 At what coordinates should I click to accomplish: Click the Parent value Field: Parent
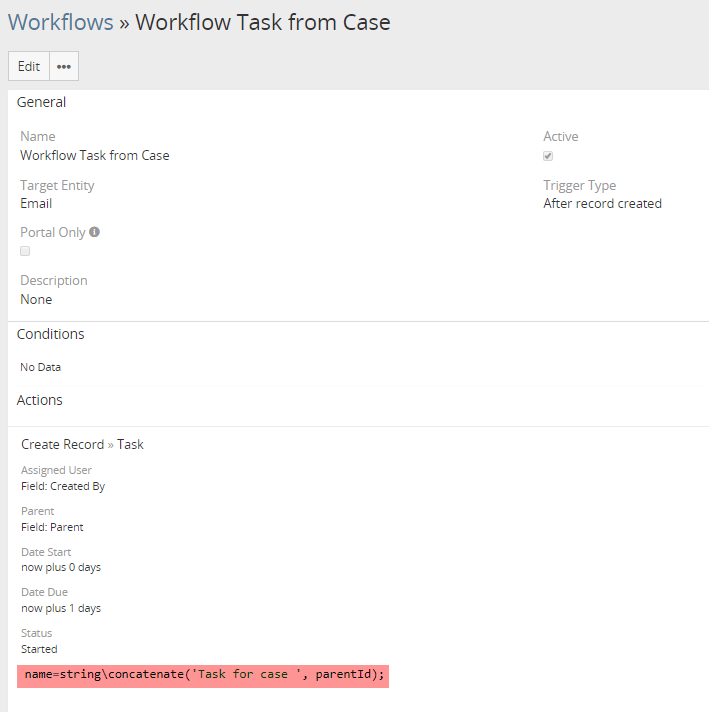52,527
